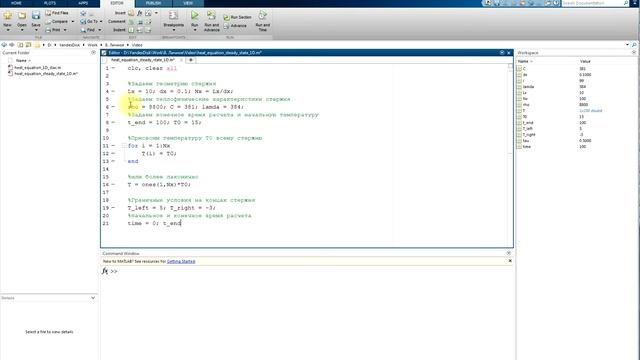Go forward in the folder address bar
Image resolution: width=640 pixels, height=360 pixels.
pyautogui.click(x=12, y=45)
